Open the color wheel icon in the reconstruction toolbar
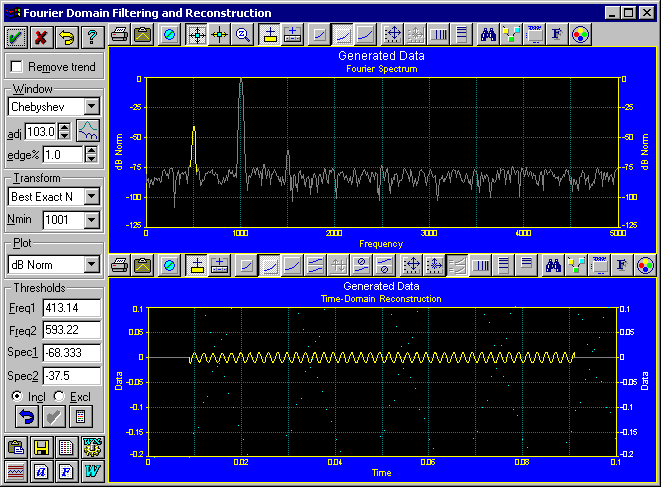The width and height of the screenshot is (661, 487). point(645,266)
